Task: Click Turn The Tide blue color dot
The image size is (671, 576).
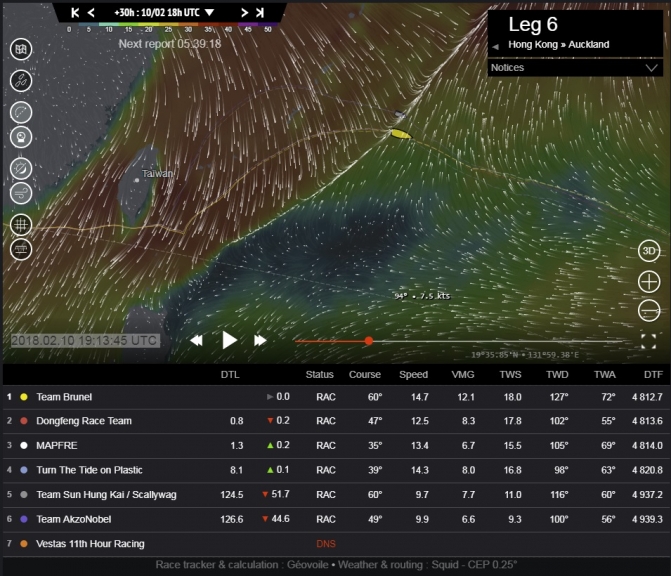Action: [x=24, y=470]
